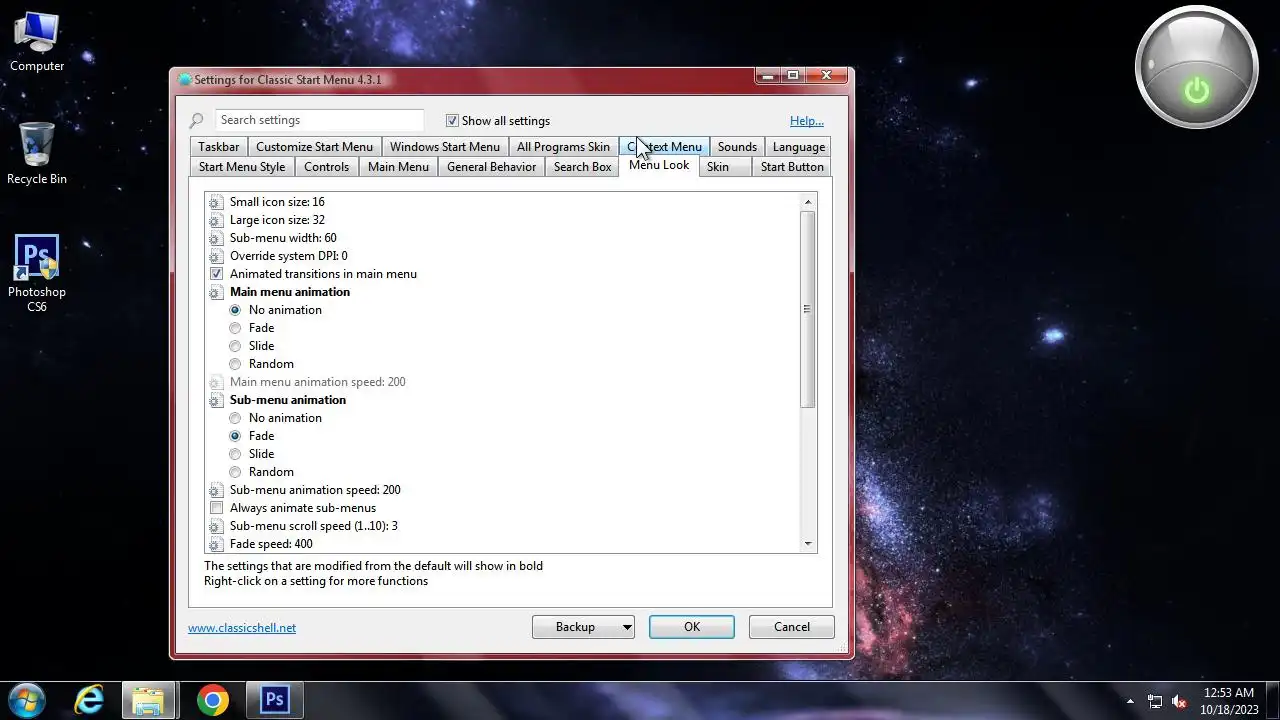The image size is (1280, 720).
Task: Switch to the Main Menu tab
Action: [x=398, y=167]
